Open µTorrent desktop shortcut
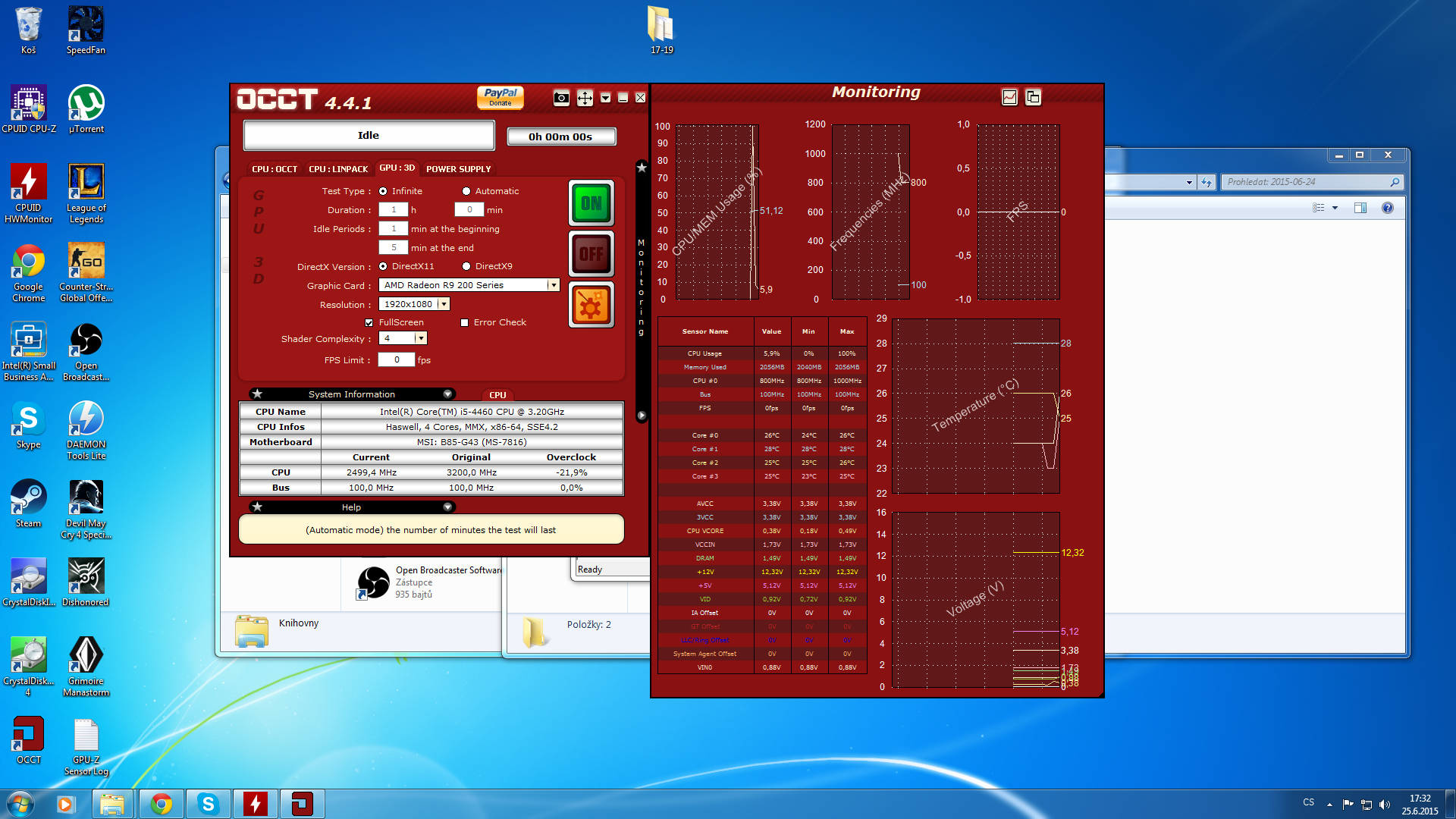The width and height of the screenshot is (1456, 819). click(86, 109)
